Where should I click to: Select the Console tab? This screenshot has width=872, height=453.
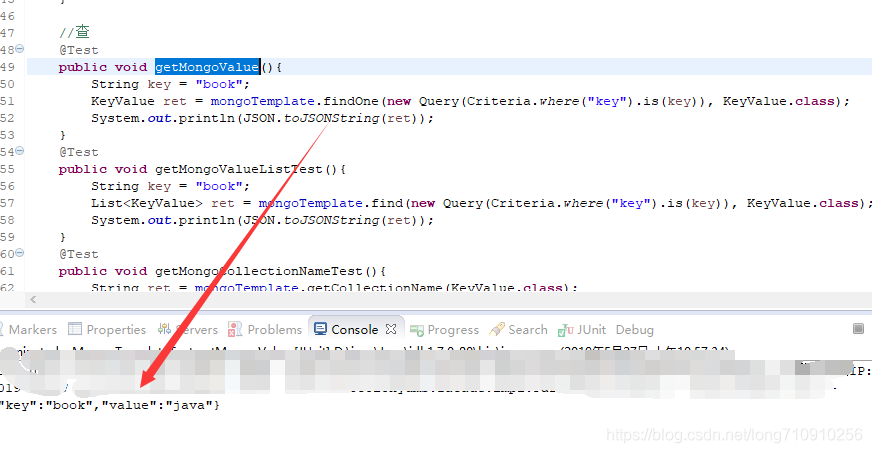click(354, 330)
